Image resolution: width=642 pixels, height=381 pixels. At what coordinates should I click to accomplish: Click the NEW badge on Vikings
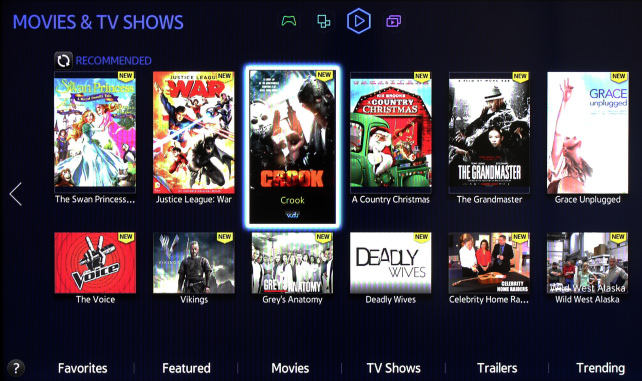coord(224,237)
